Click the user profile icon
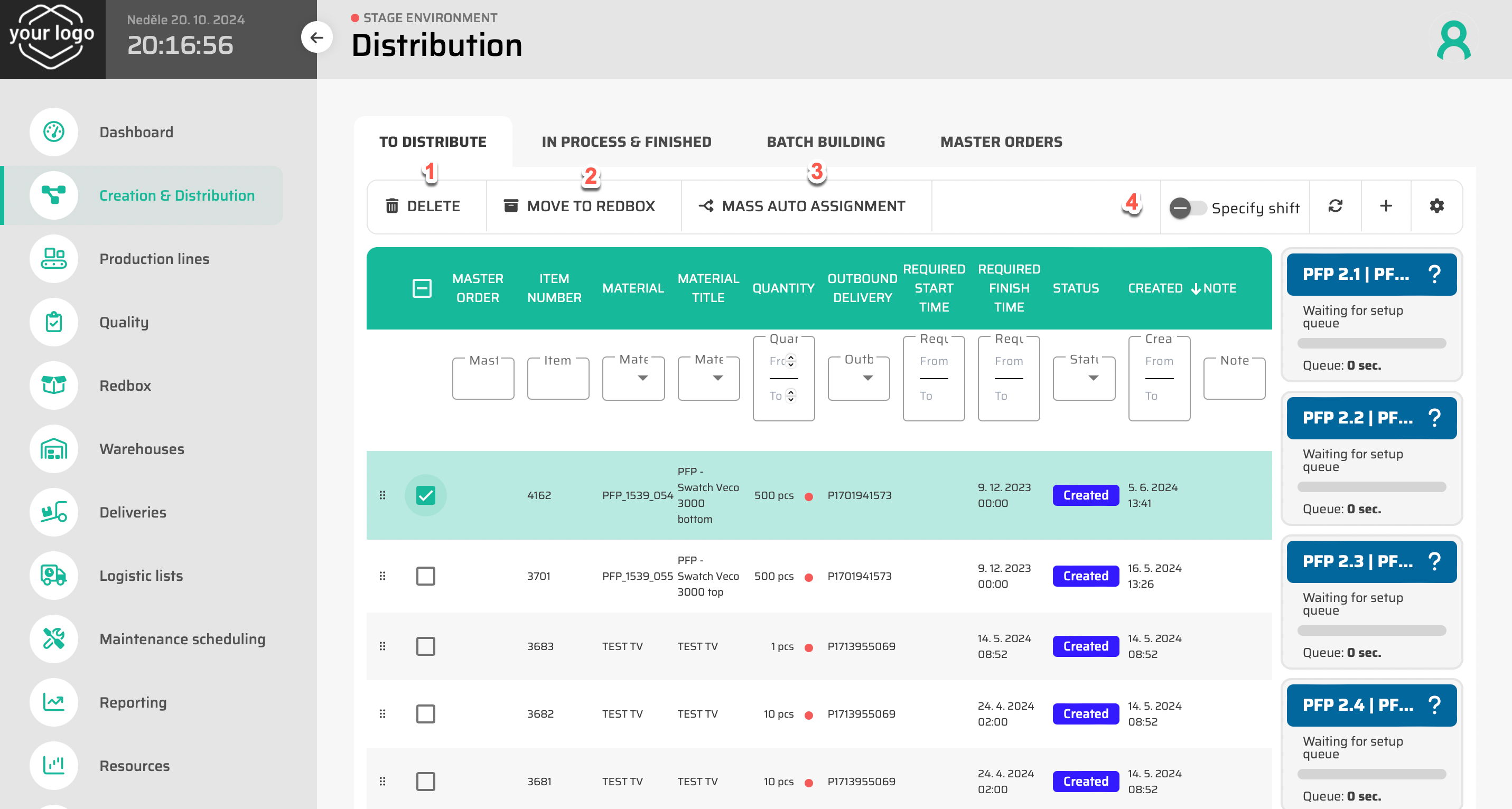This screenshot has height=809, width=1512. click(1454, 40)
